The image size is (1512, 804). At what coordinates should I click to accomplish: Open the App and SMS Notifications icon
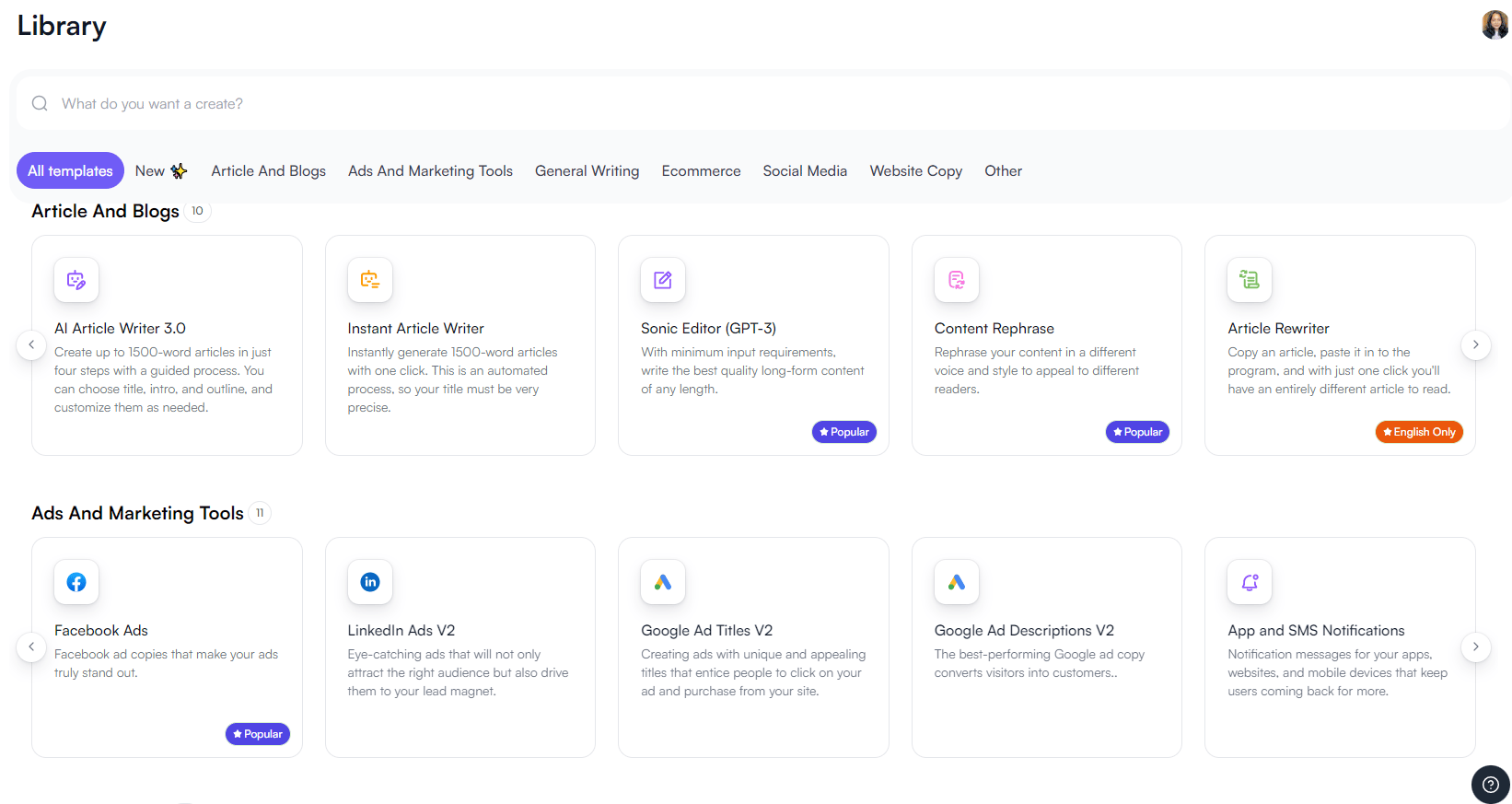pyautogui.click(x=1250, y=582)
